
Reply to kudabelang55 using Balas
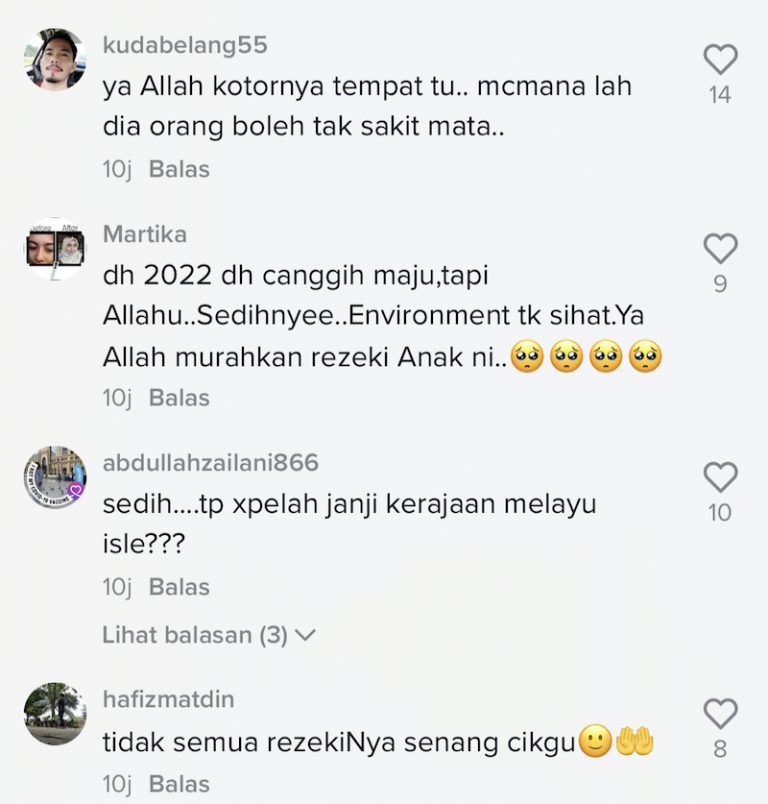point(179,169)
